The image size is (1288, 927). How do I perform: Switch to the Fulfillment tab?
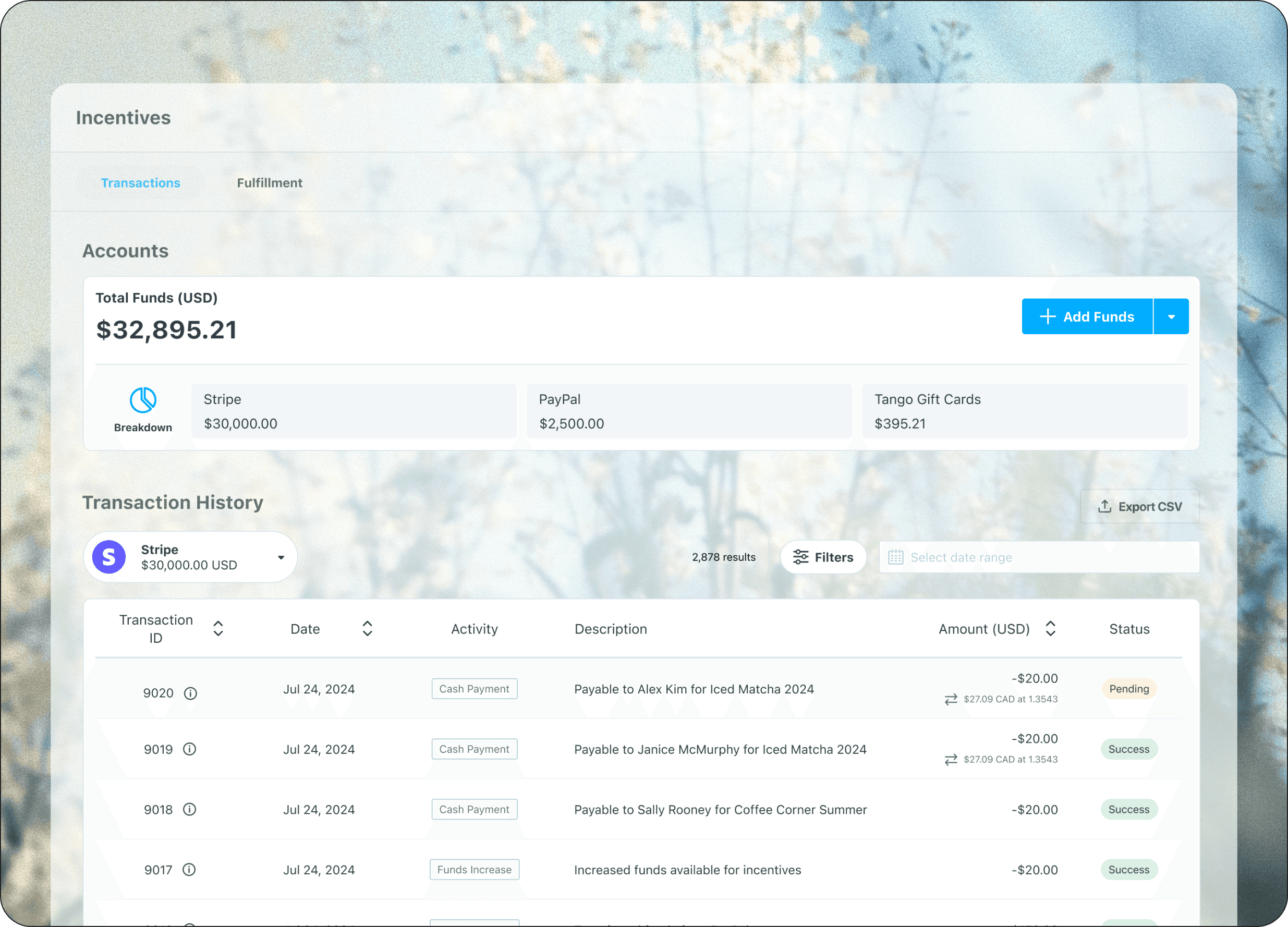pyautogui.click(x=269, y=183)
